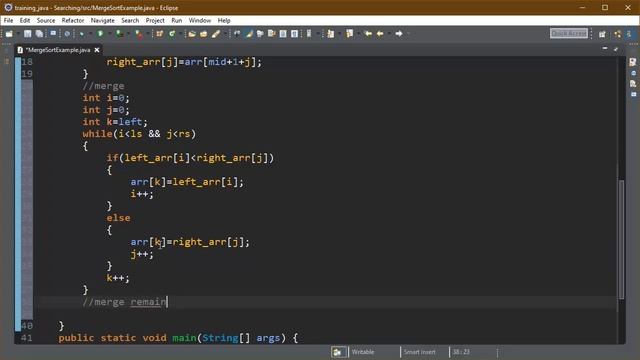This screenshot has height=360, width=640.
Task: Click the Open Task icon
Action: pos(203,34)
